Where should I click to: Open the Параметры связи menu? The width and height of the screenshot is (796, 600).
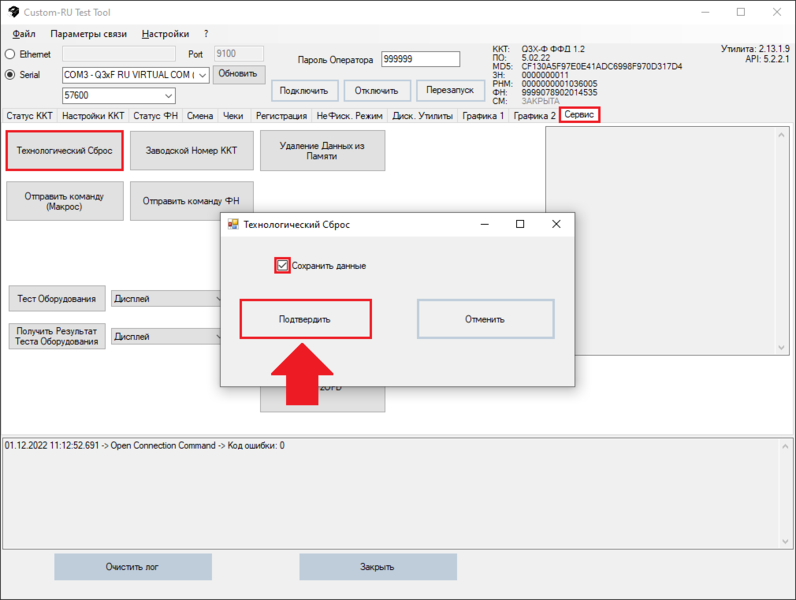(89, 34)
